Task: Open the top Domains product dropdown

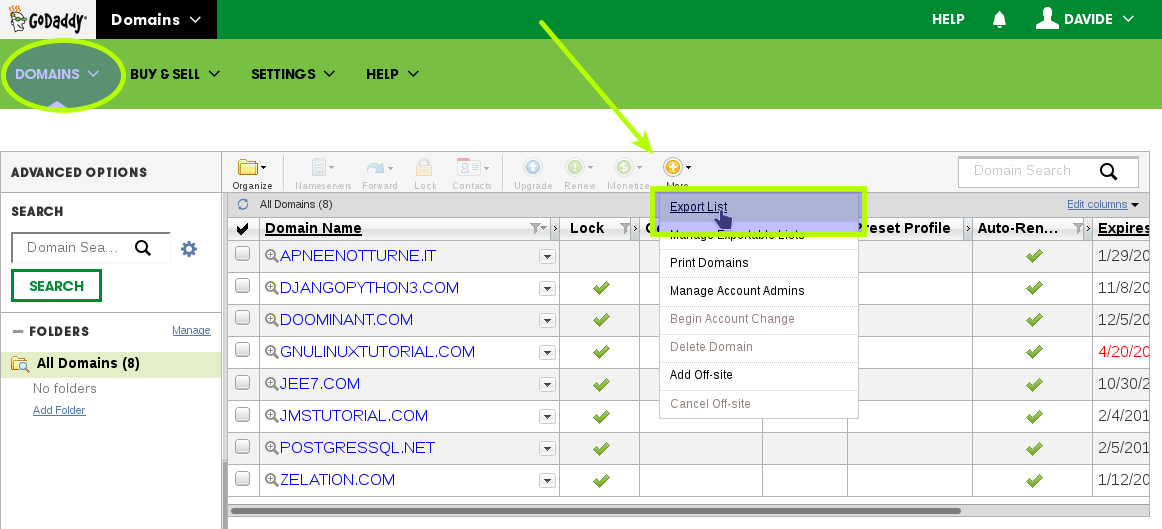Action: (x=156, y=19)
